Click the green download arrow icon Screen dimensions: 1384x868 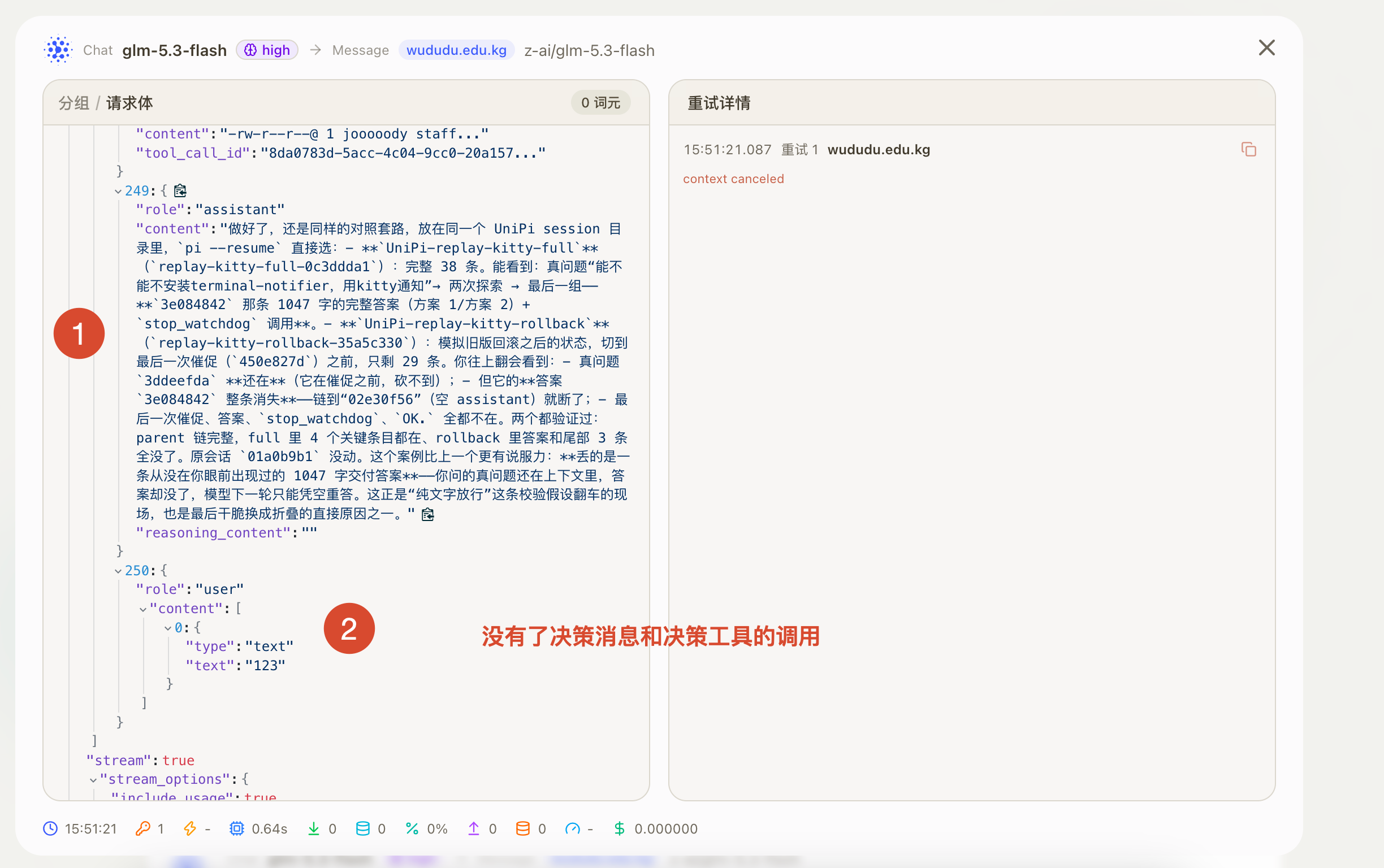tap(314, 828)
